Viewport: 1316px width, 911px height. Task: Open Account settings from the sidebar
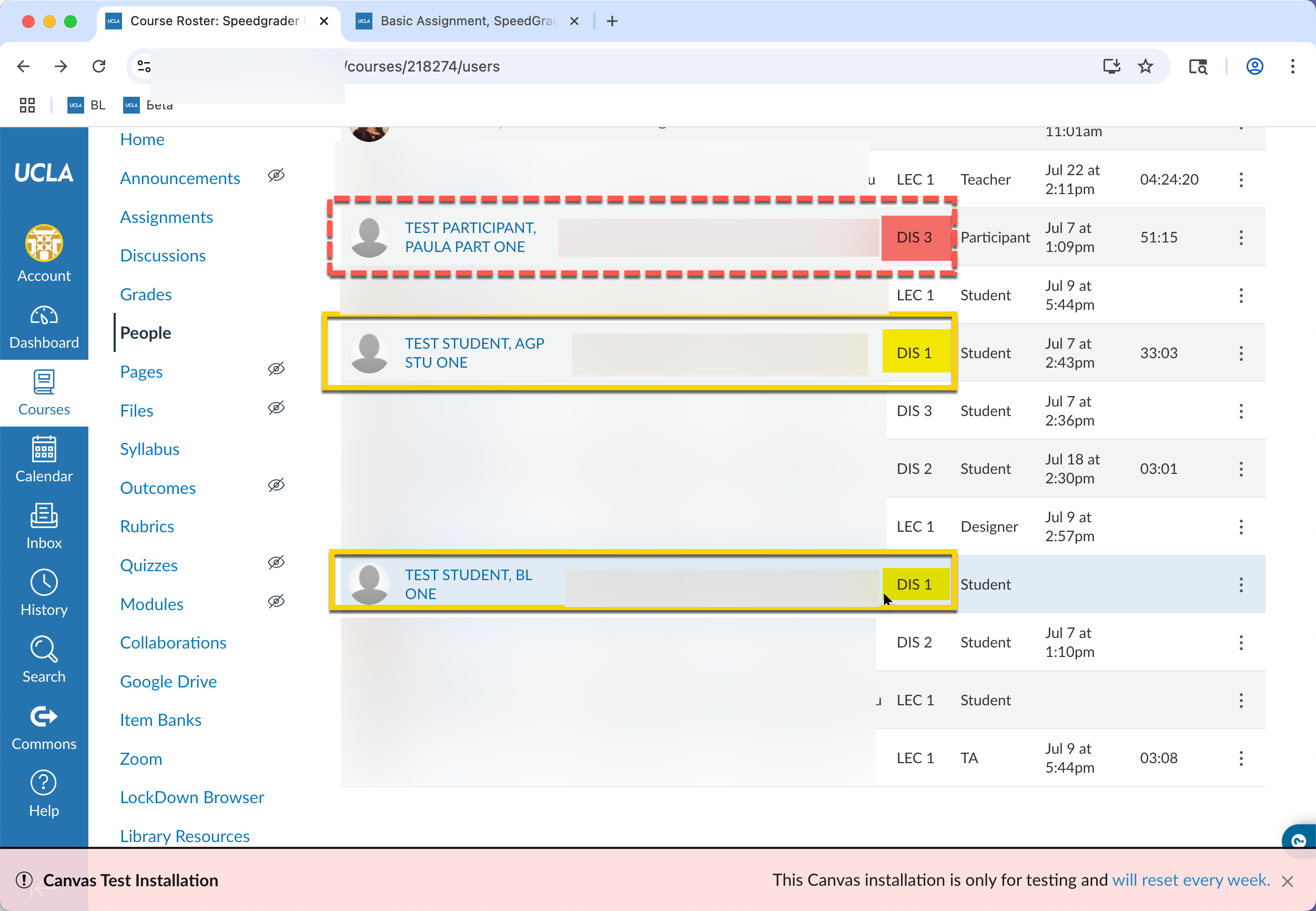tap(44, 252)
